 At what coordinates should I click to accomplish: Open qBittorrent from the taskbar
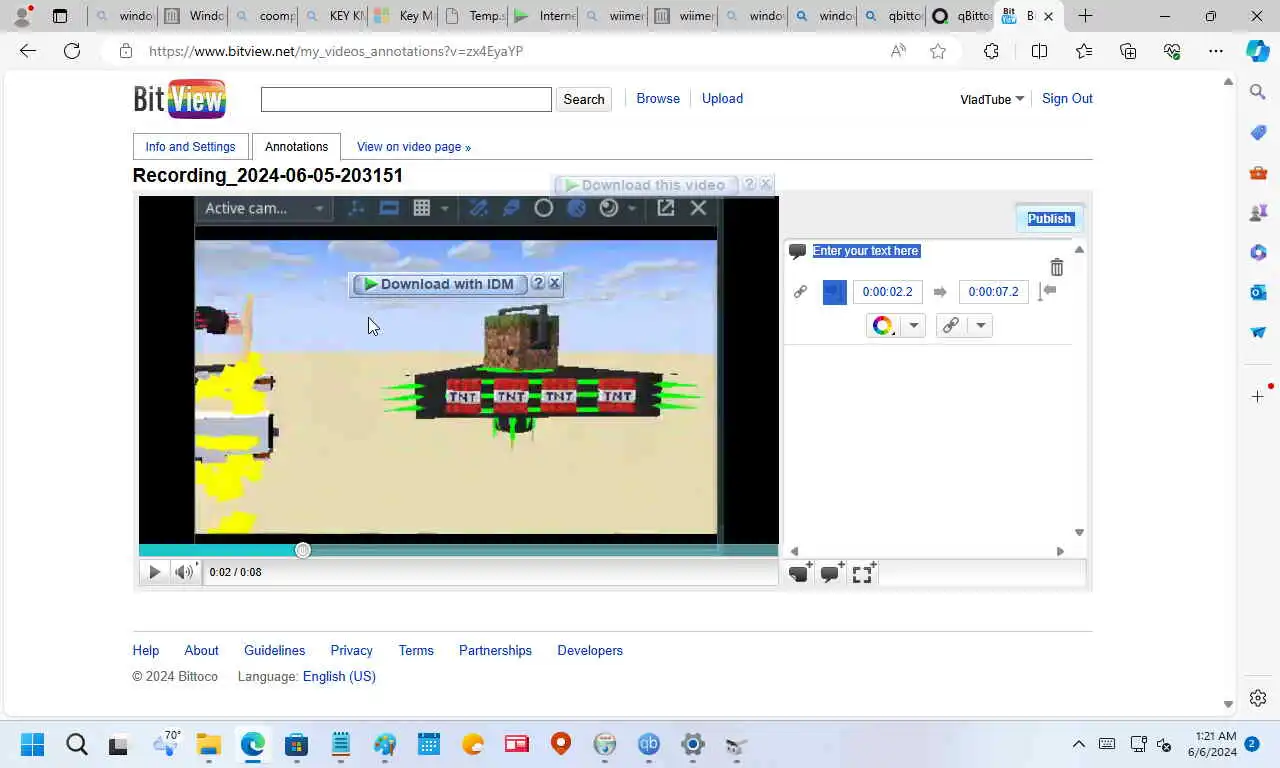pyautogui.click(x=649, y=744)
